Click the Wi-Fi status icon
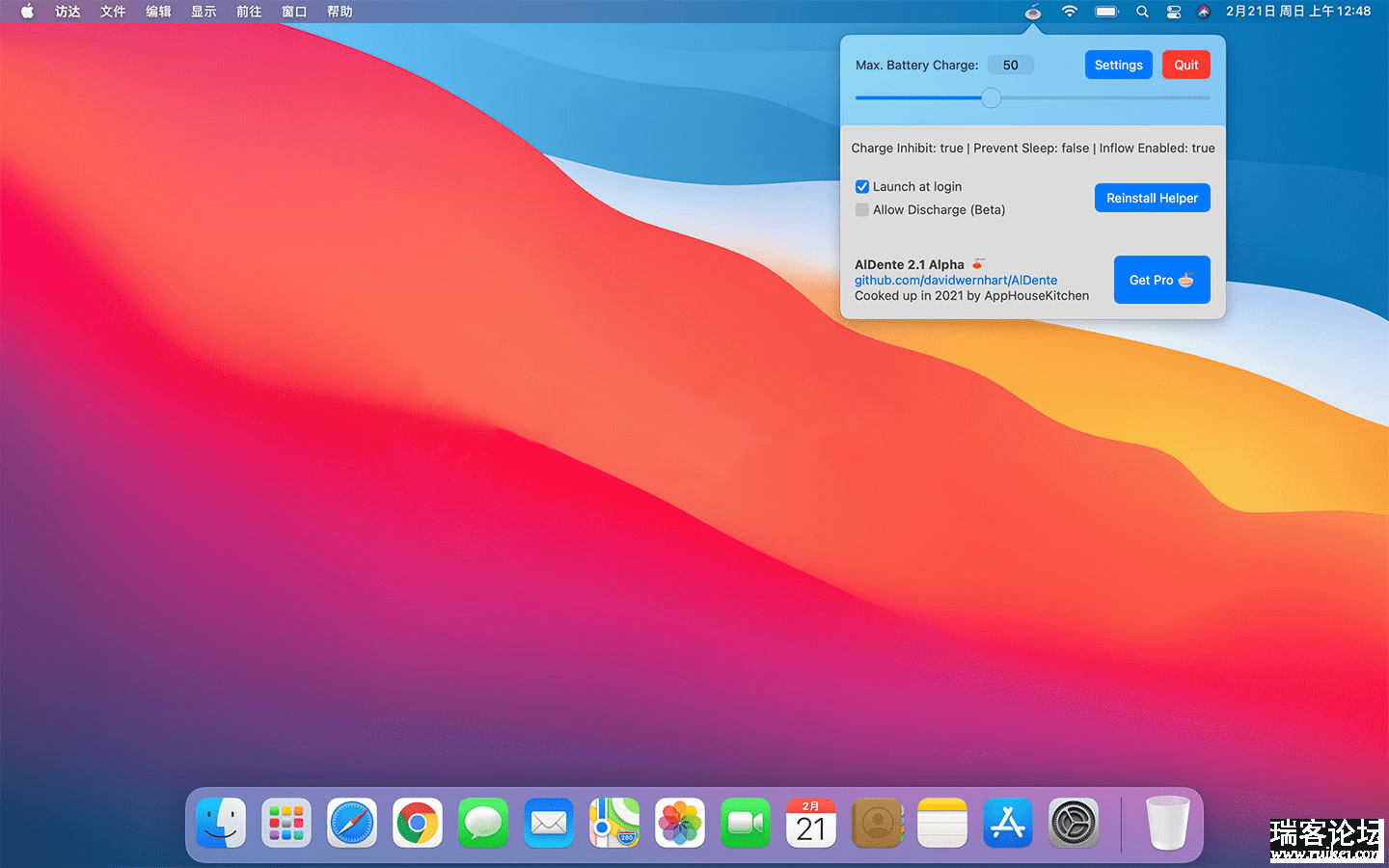Screen dimensions: 1389x868 coord(1069,12)
